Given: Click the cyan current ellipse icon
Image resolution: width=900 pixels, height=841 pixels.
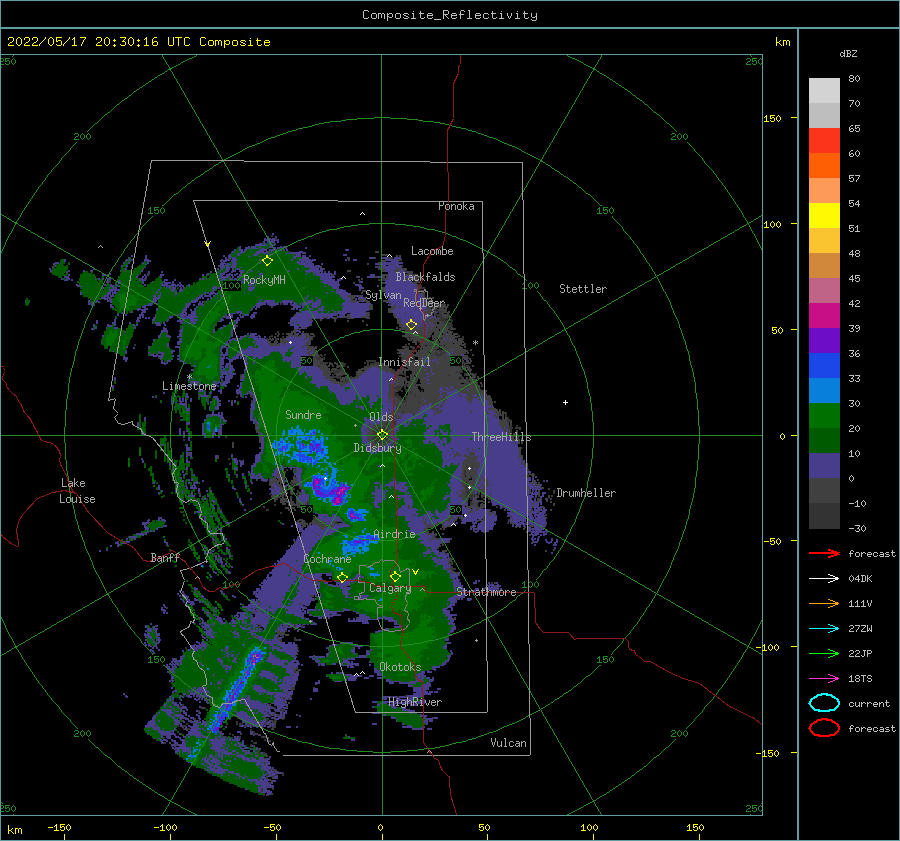Looking at the screenshot, I should 824,703.
